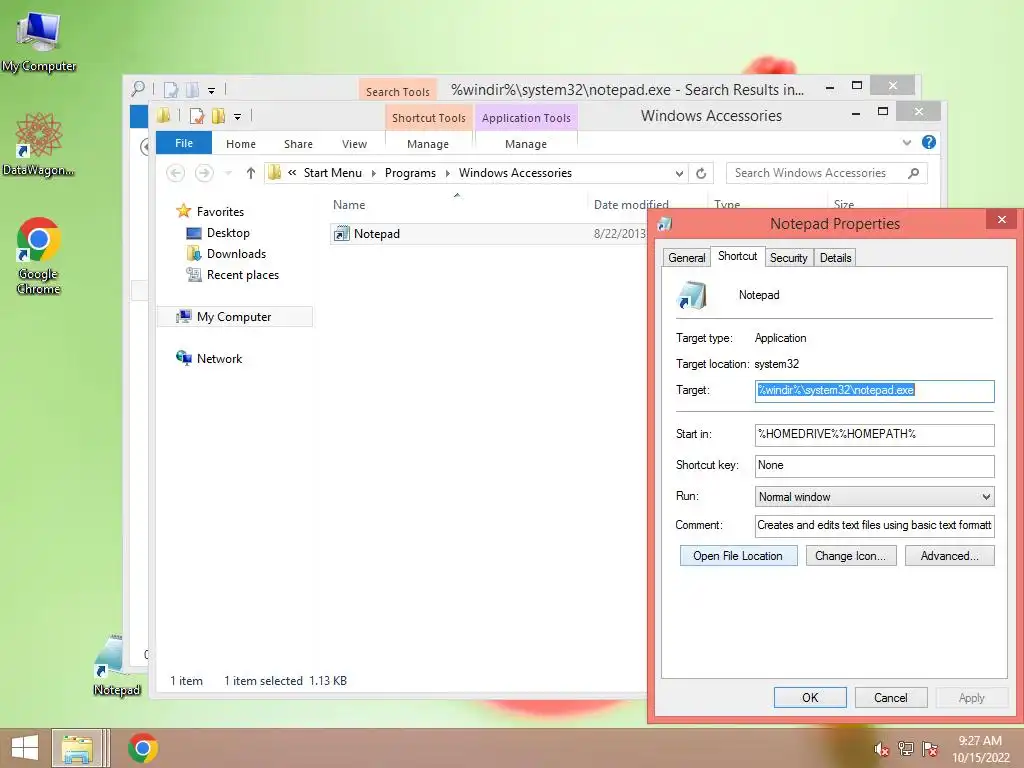This screenshot has width=1024, height=768.
Task: Click the network tray icon
Action: (x=906, y=749)
